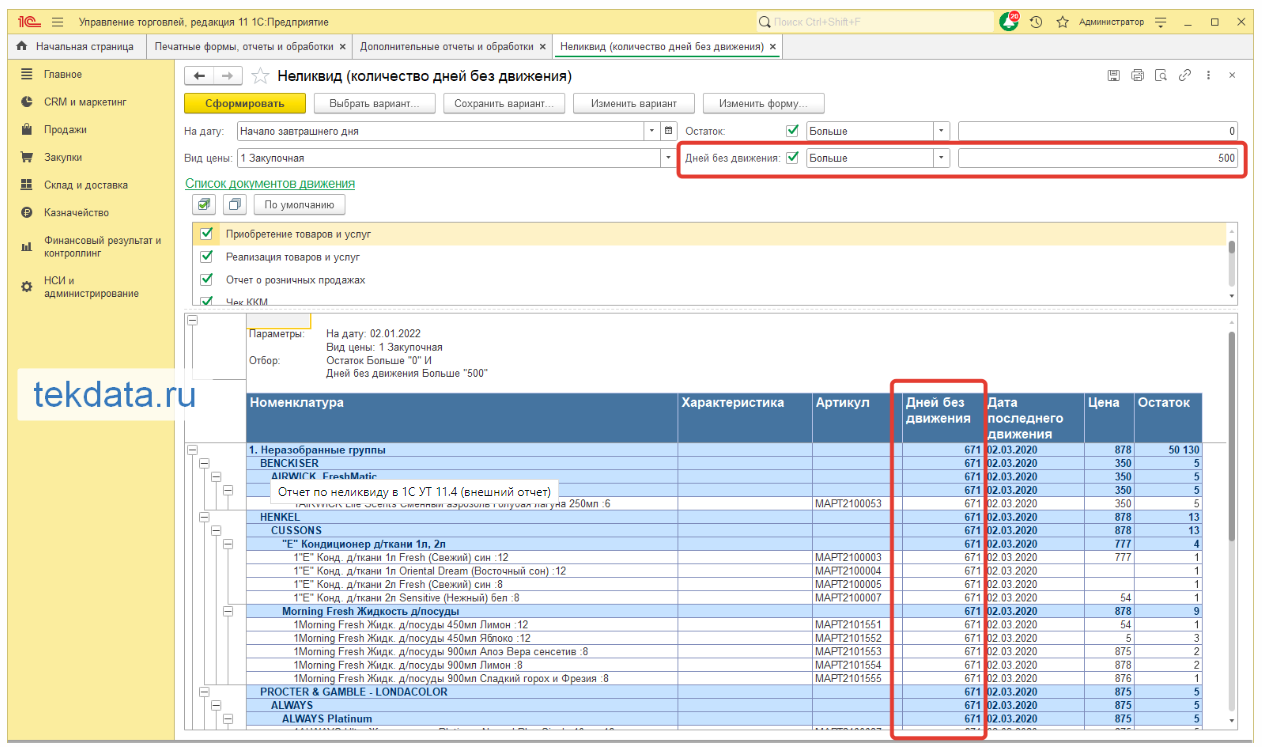Screen dimensions: 1262x747
Task: Collapse the BENCKISER group
Action: (x=205, y=464)
